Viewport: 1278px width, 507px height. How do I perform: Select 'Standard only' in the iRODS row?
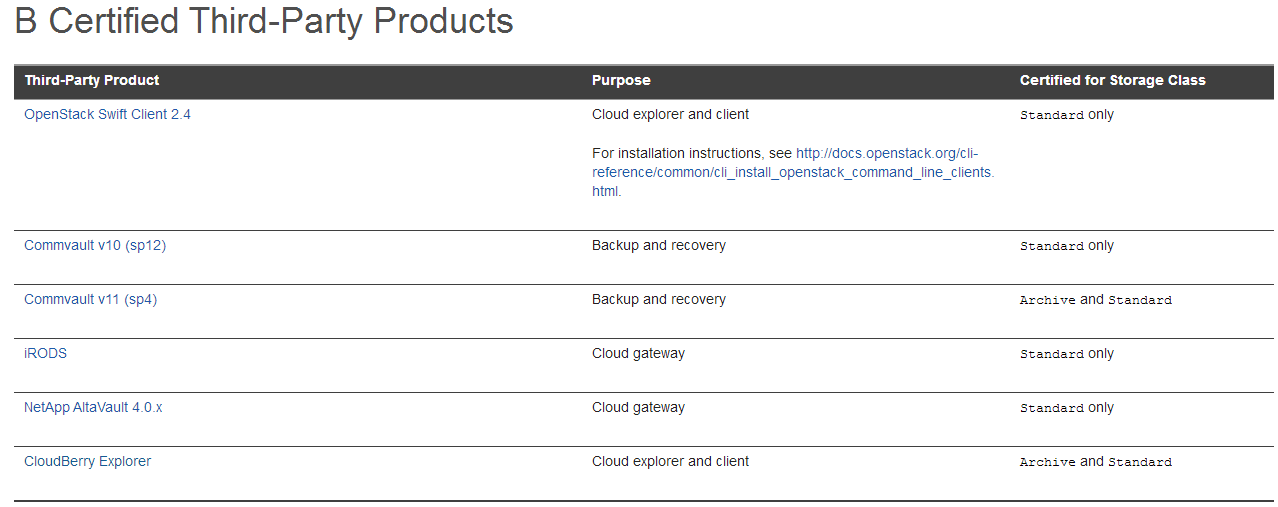tap(1066, 353)
